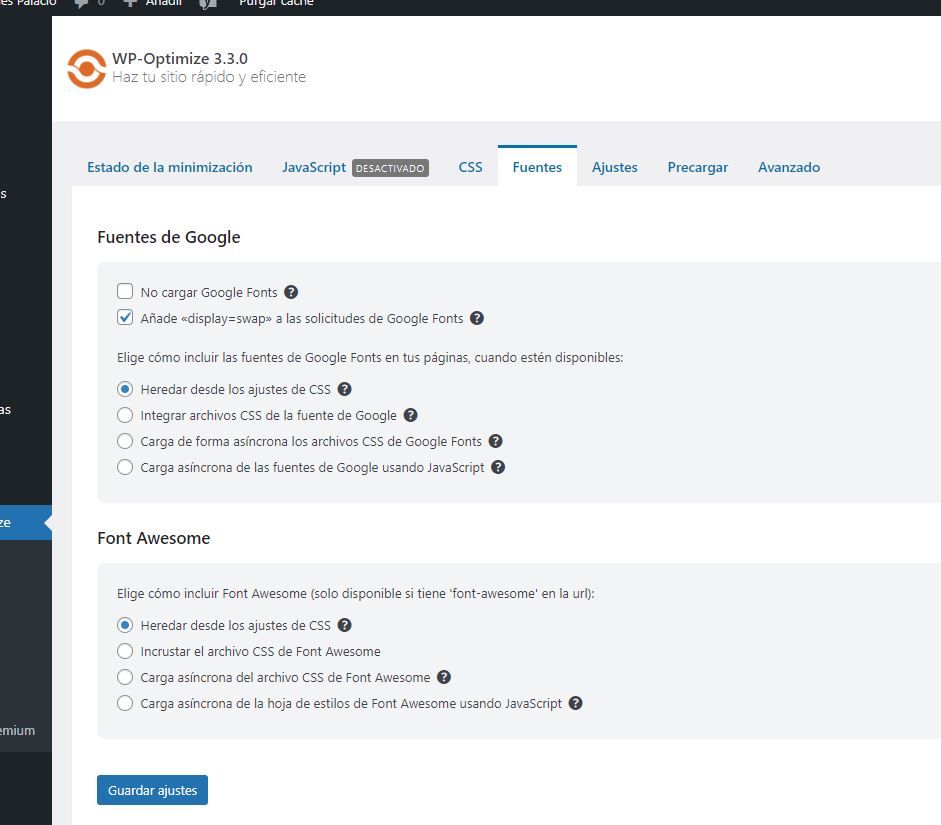Image resolution: width=941 pixels, height=825 pixels.
Task: Select Font Awesome Heredar desde los ajustes de CSS
Action: [x=125, y=625]
